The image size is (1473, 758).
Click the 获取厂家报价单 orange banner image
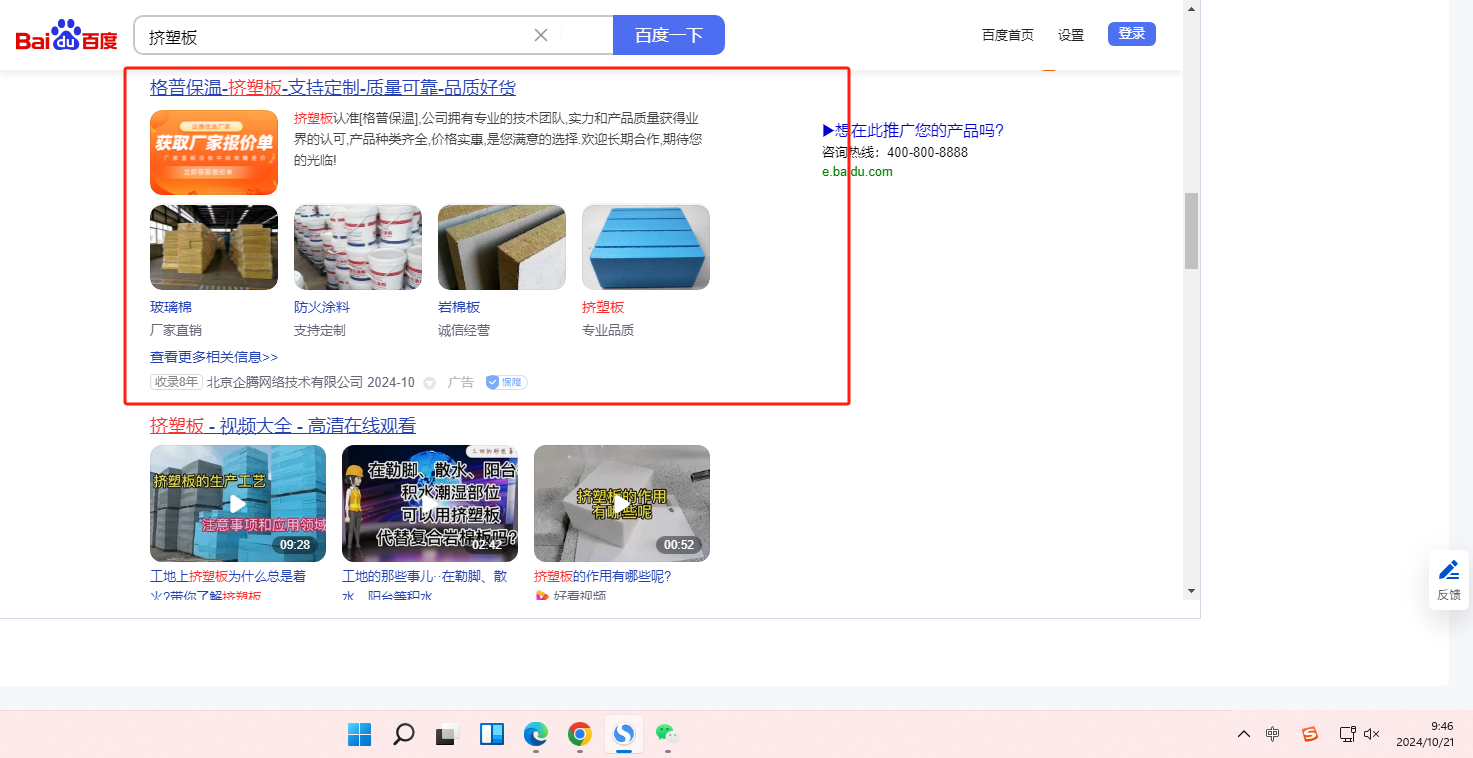tap(214, 152)
